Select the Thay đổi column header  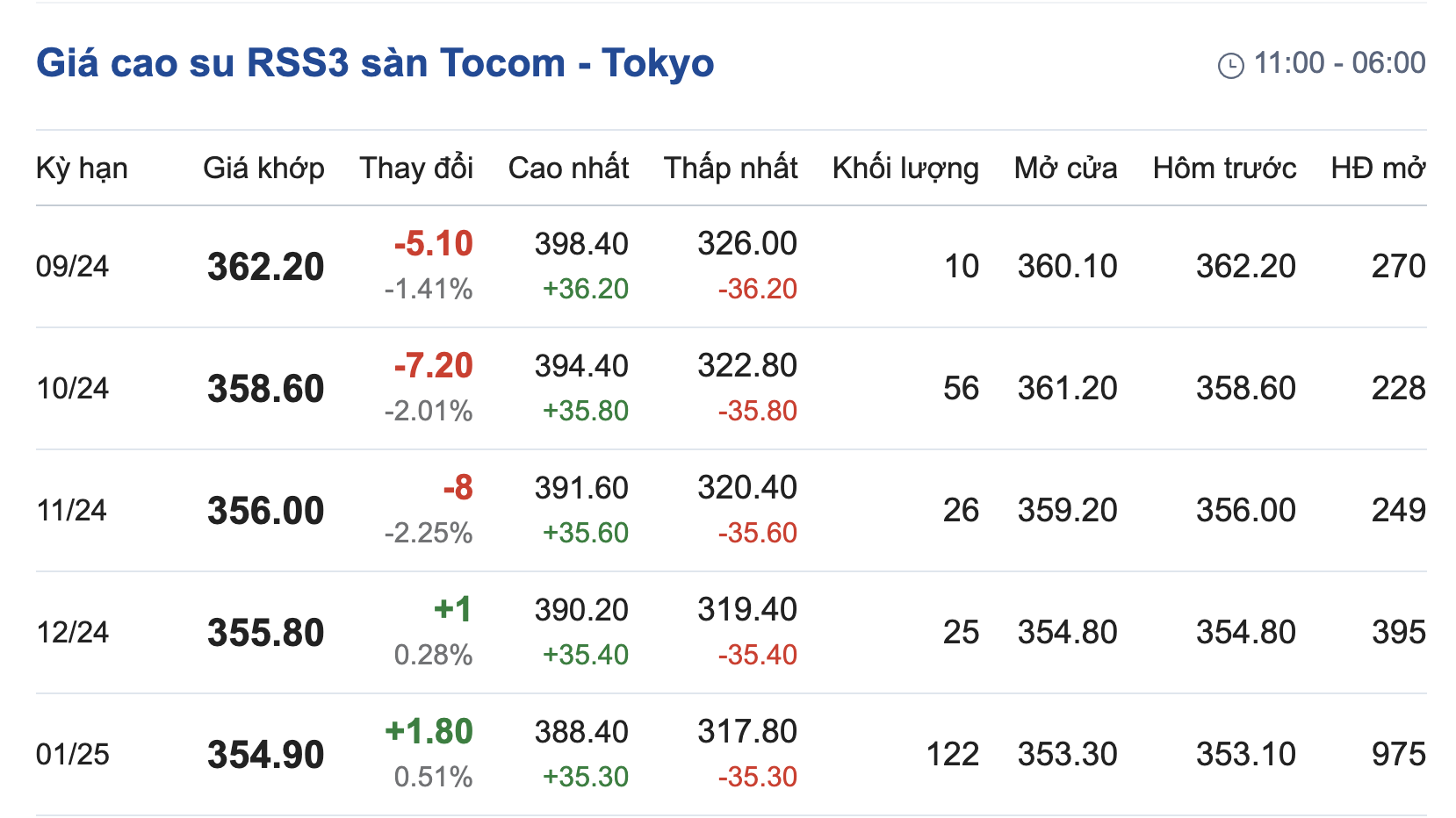[416, 168]
